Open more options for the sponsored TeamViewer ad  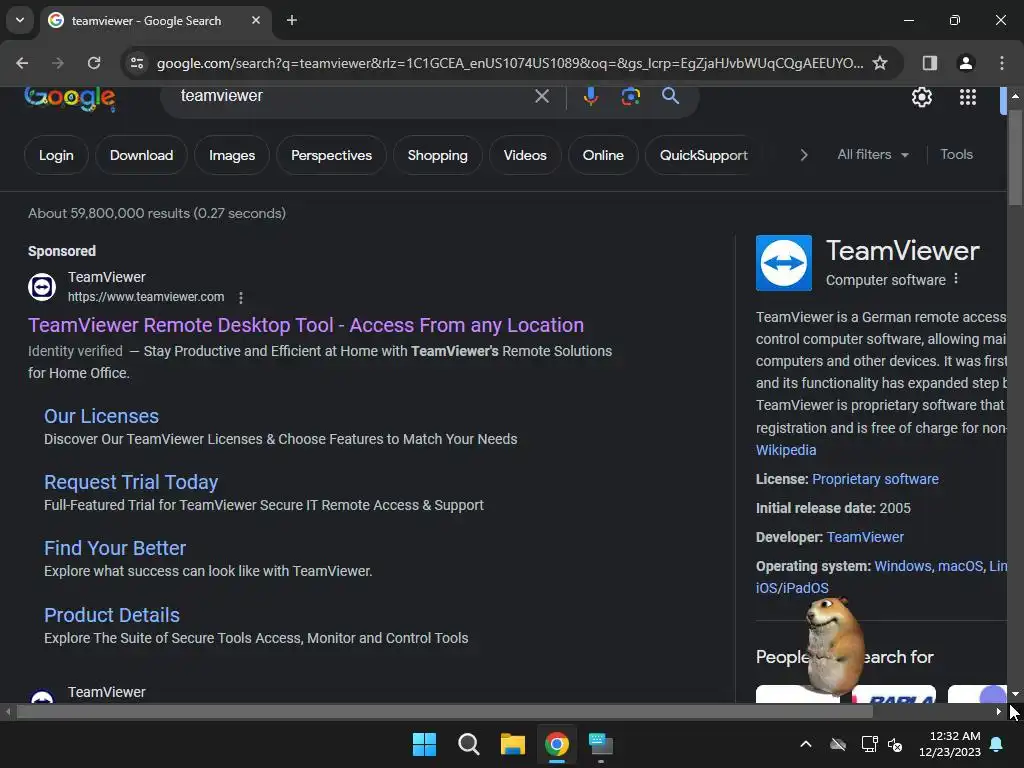pos(241,298)
